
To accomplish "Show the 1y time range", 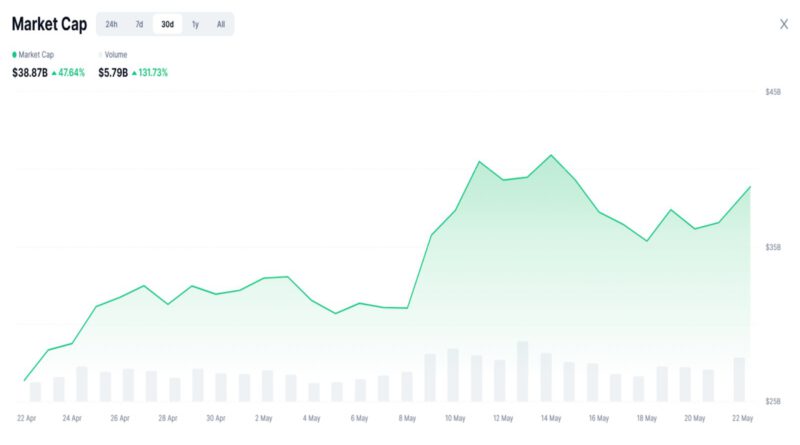I will tap(195, 24).
